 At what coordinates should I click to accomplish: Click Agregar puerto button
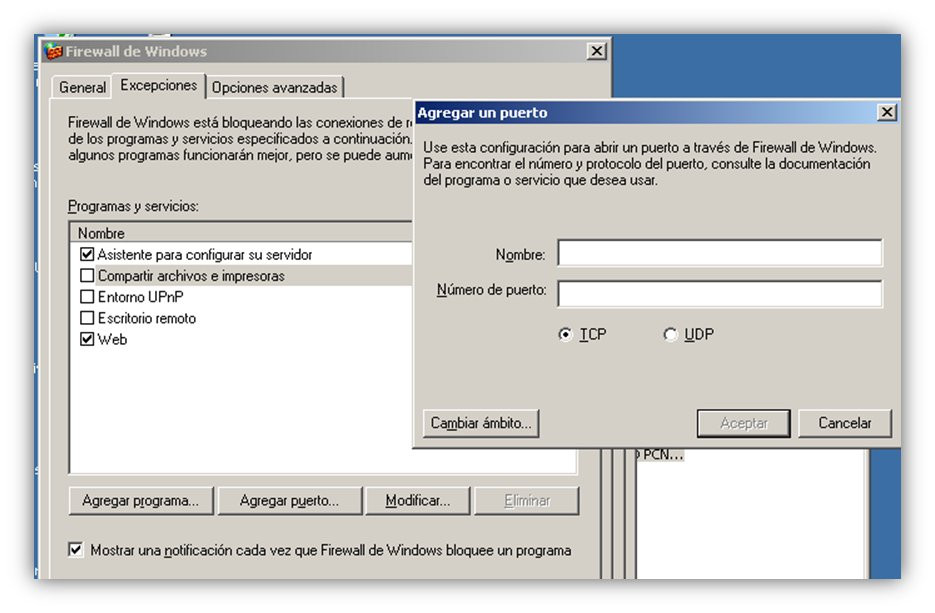click(x=289, y=501)
